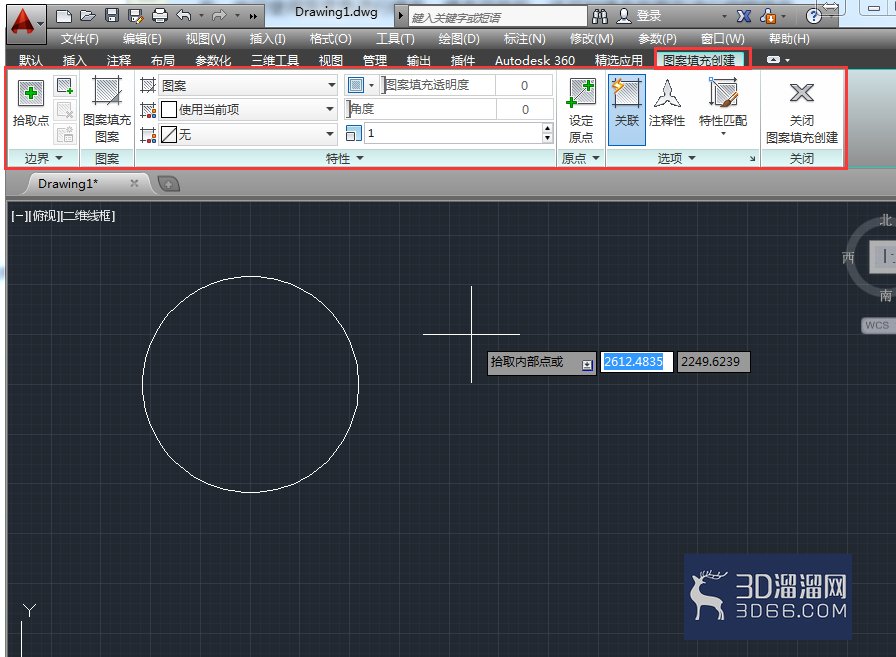Click the 特性匹配 match properties button
896x657 pixels.
(x=723, y=102)
